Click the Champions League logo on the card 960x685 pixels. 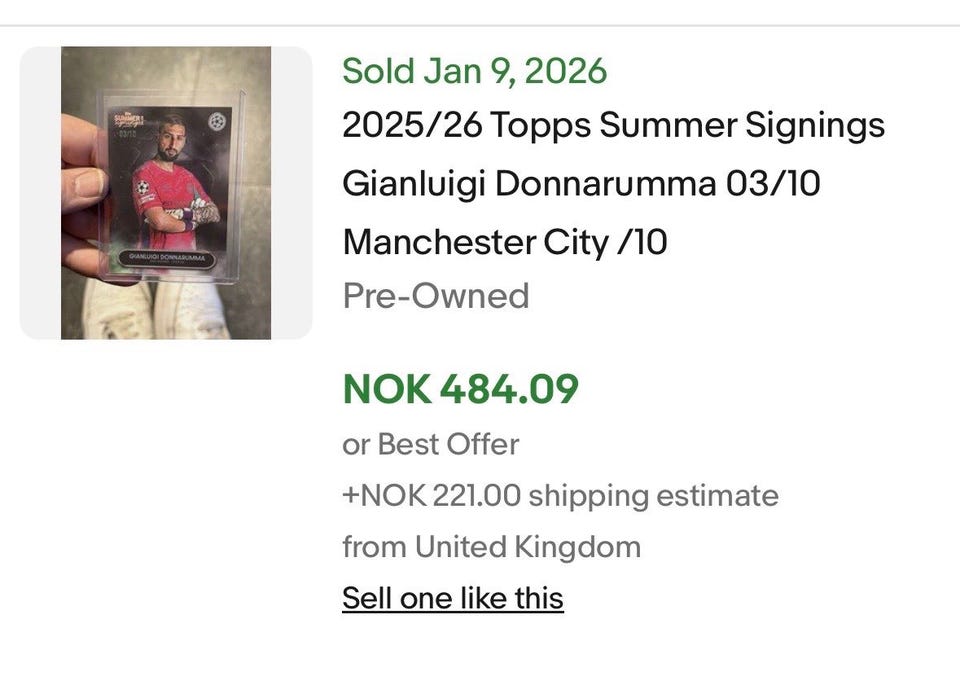[216, 122]
